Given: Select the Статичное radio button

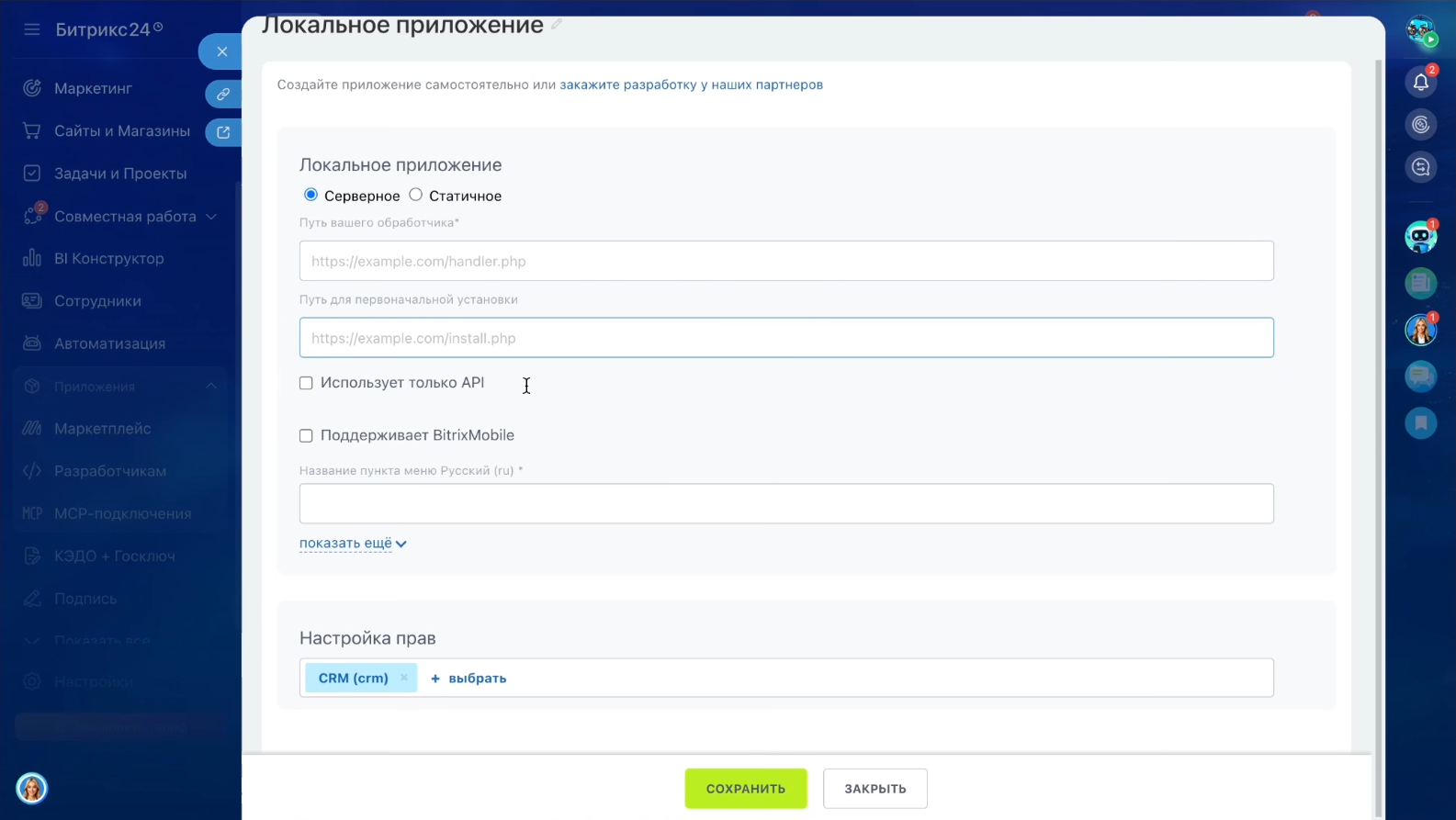Looking at the screenshot, I should pos(416,195).
